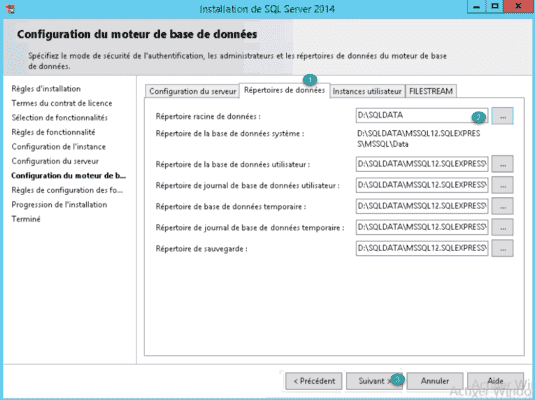This screenshot has width=535, height=400.
Task: Select Sélection de fonctionnalités step
Action: coord(60,118)
